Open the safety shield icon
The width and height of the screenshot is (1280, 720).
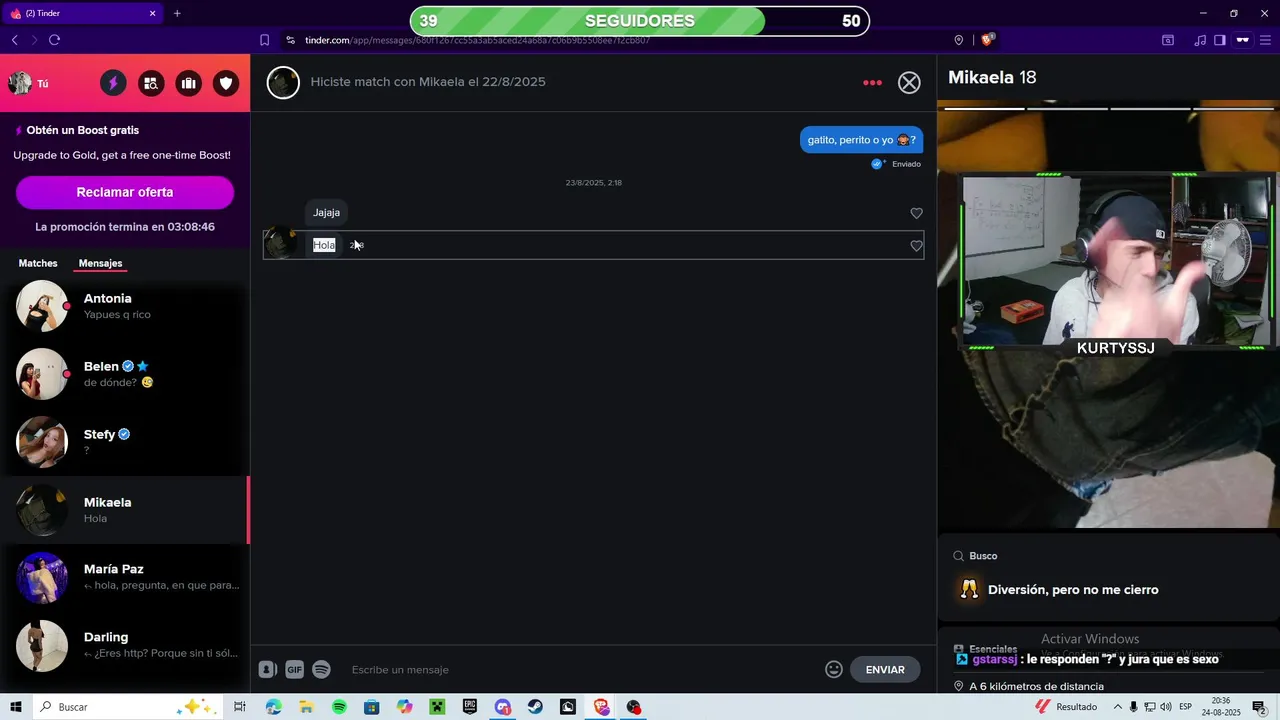pyautogui.click(x=227, y=84)
